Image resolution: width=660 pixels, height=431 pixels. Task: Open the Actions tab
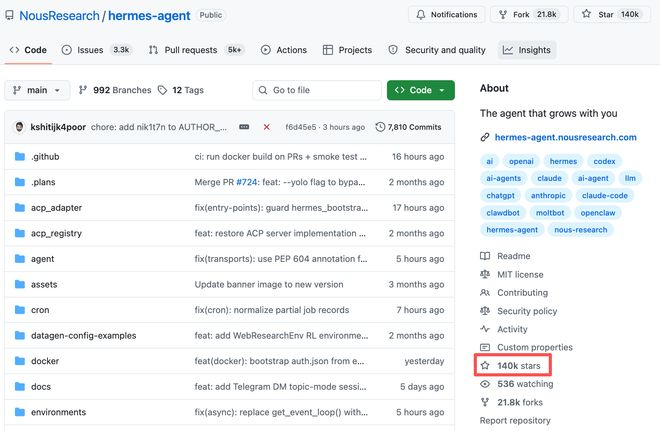tap(284, 50)
